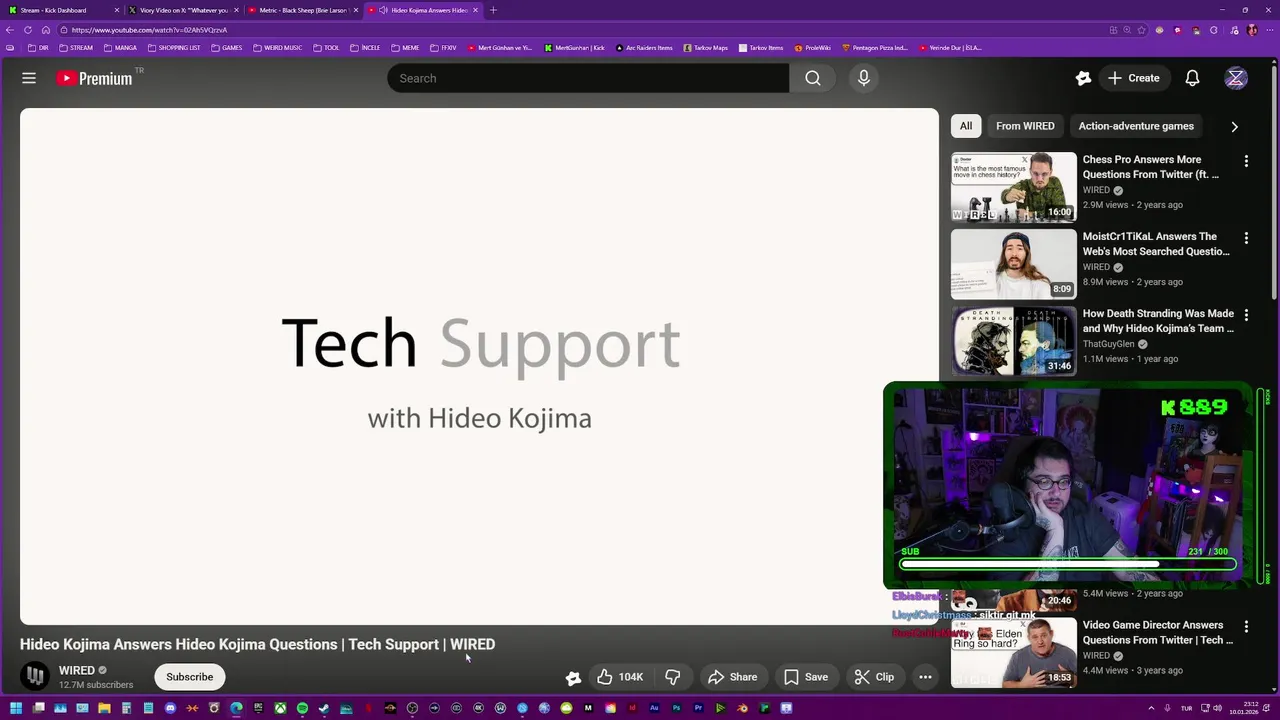Select the From WIRED filter chip
The image size is (1280, 720).
1025,126
